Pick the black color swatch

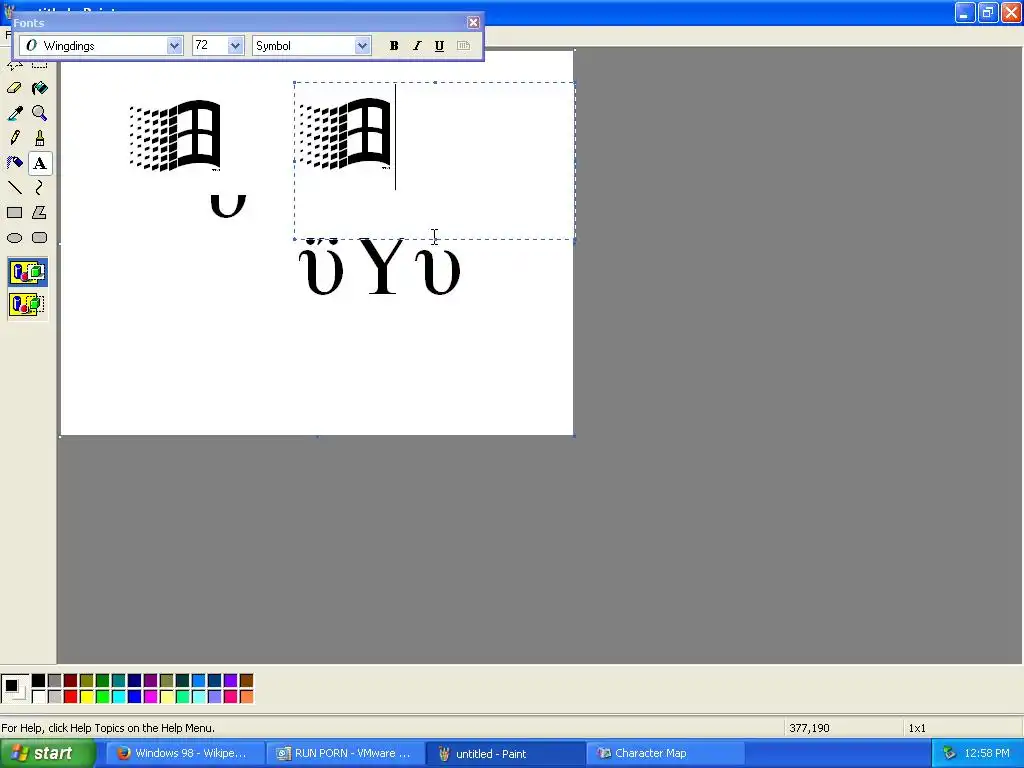(x=39, y=680)
